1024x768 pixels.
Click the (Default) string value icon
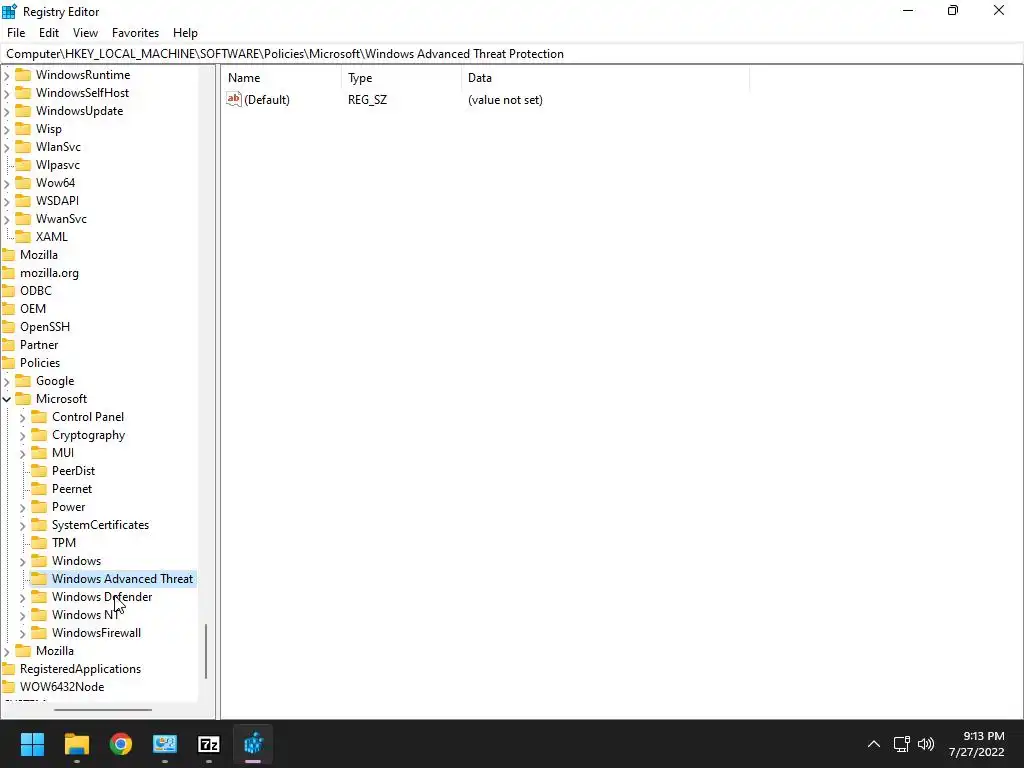(234, 99)
